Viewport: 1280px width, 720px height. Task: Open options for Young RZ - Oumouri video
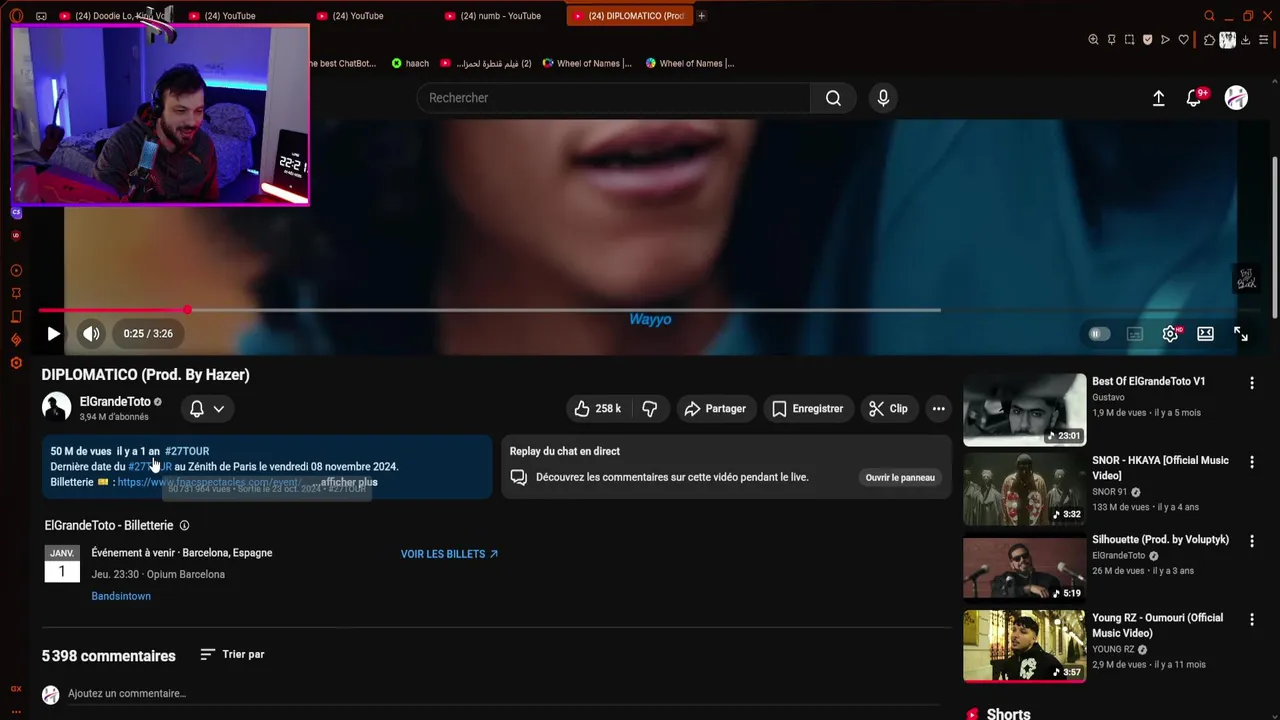[1251, 620]
